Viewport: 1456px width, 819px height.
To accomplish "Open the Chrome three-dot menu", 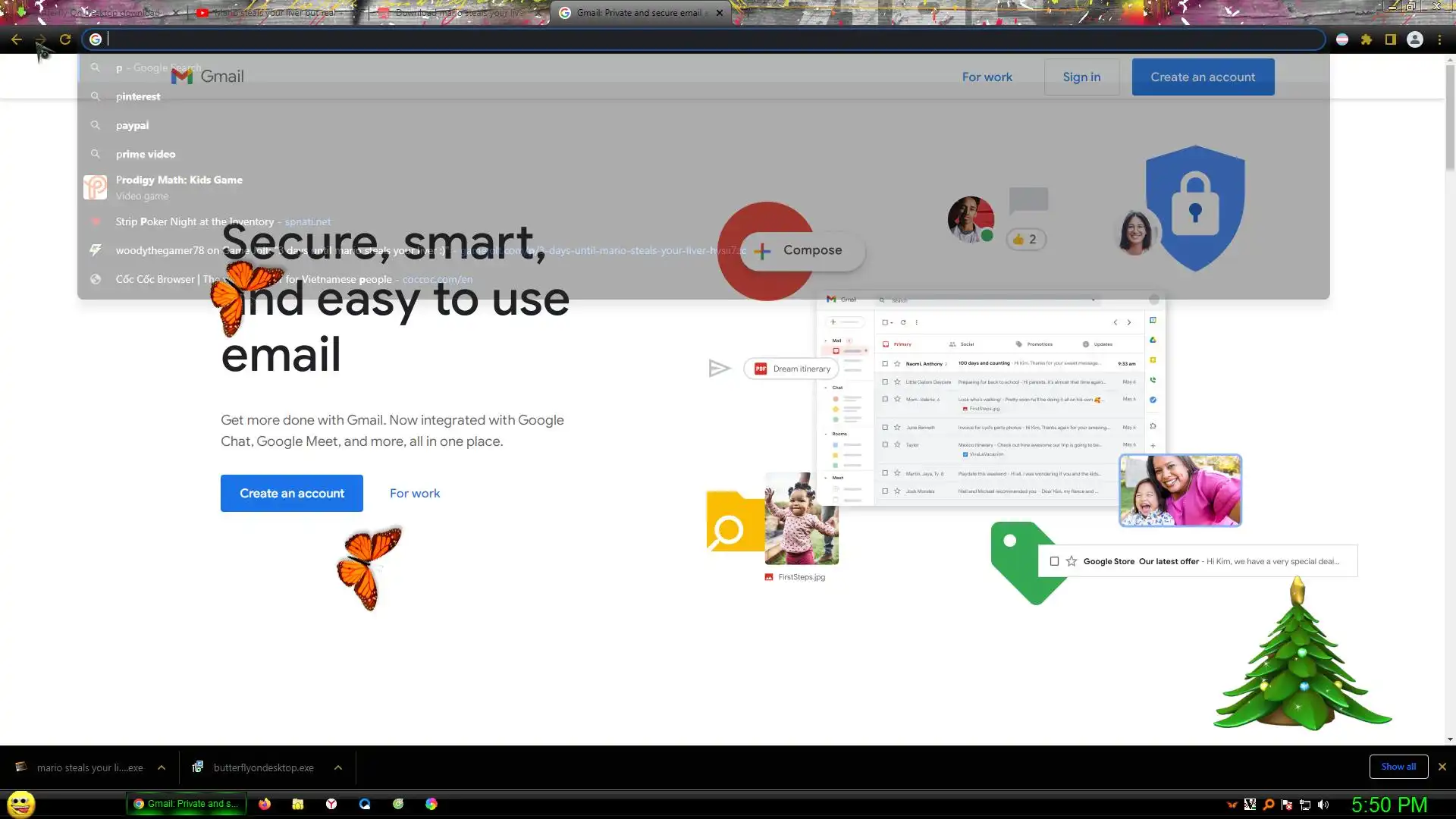I will pos(1439,39).
